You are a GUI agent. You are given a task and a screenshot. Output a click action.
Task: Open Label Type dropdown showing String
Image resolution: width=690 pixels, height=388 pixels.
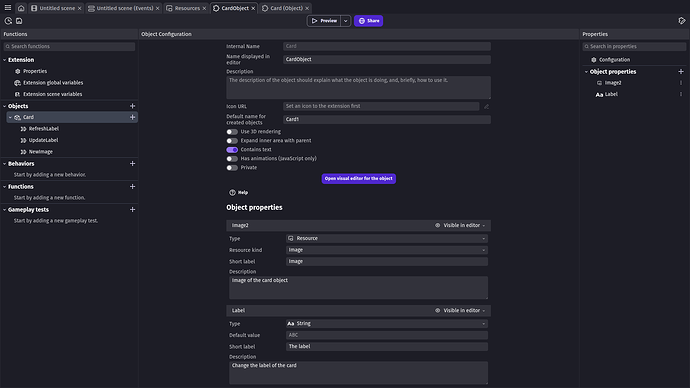click(x=387, y=324)
